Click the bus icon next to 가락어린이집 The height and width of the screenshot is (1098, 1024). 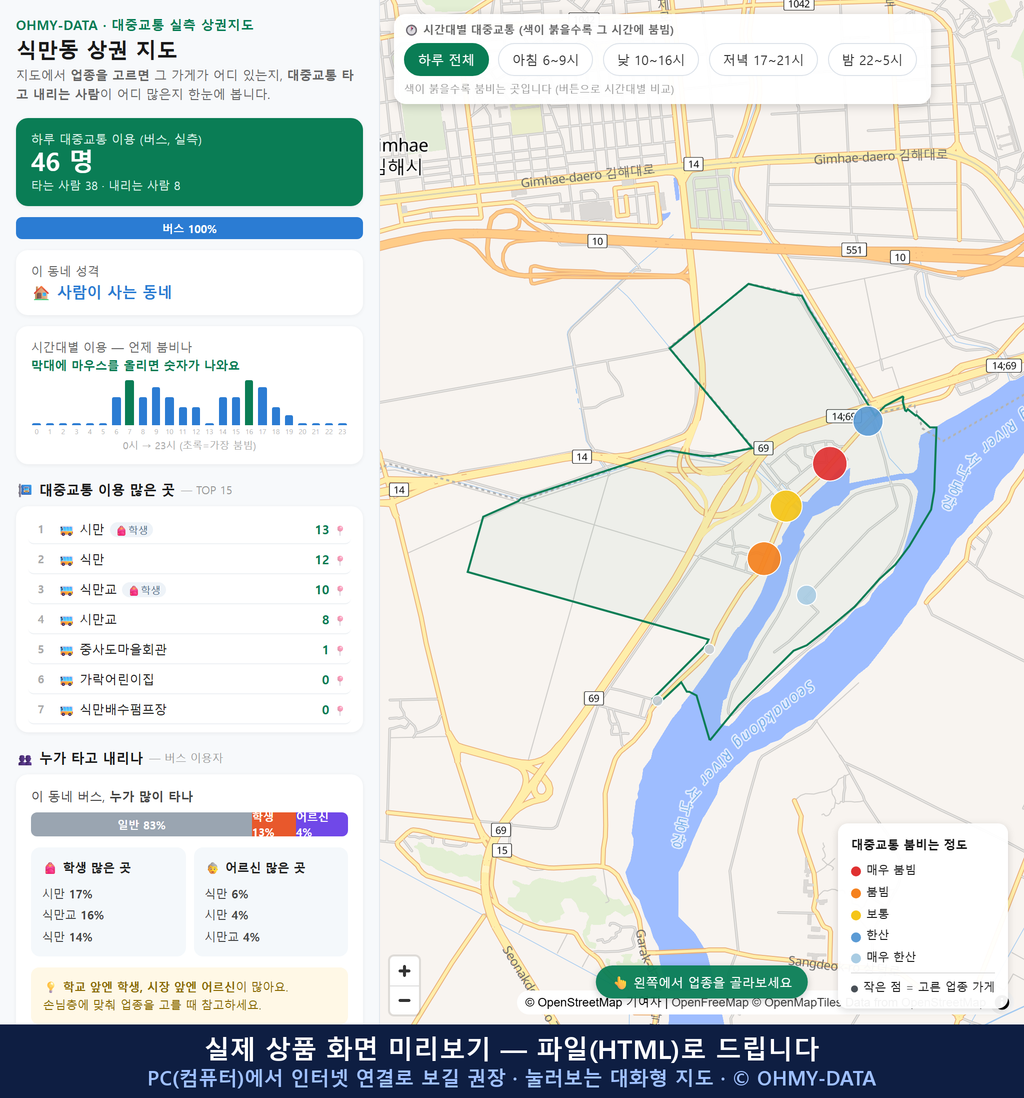click(67, 680)
